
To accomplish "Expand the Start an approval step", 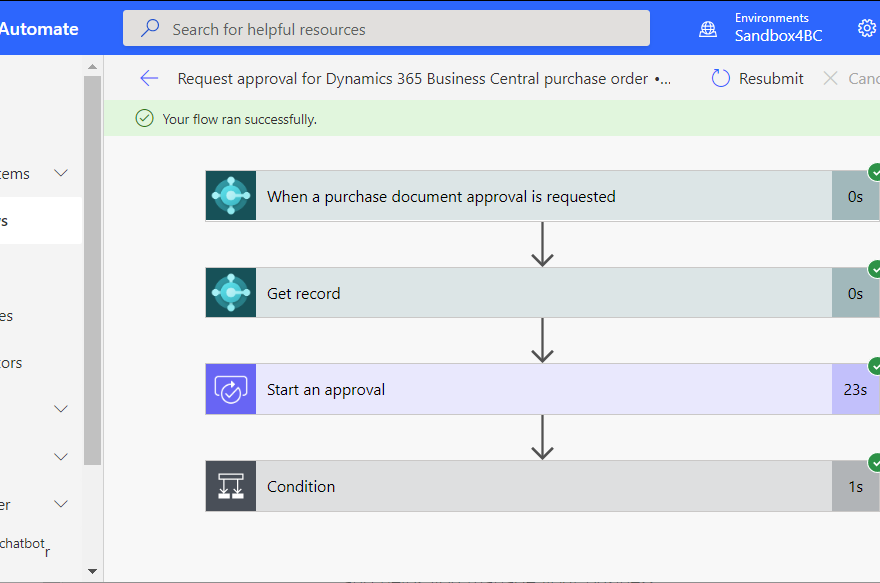I will (542, 389).
